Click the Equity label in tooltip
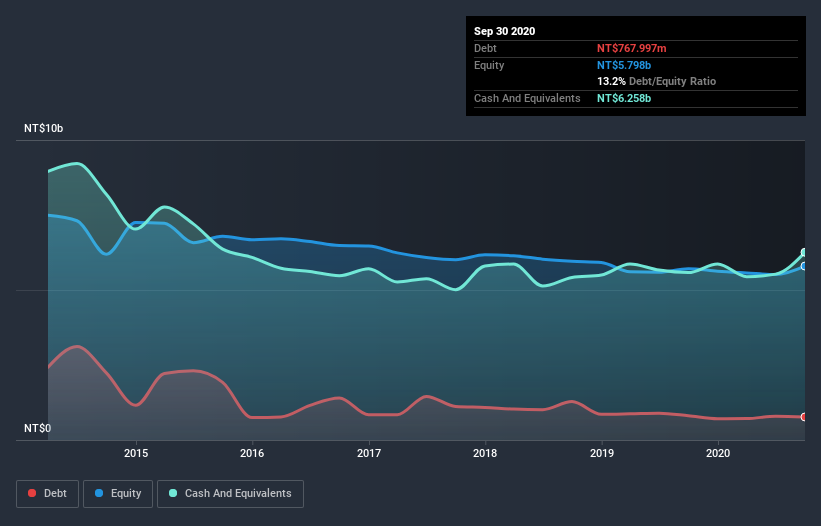 pos(489,65)
